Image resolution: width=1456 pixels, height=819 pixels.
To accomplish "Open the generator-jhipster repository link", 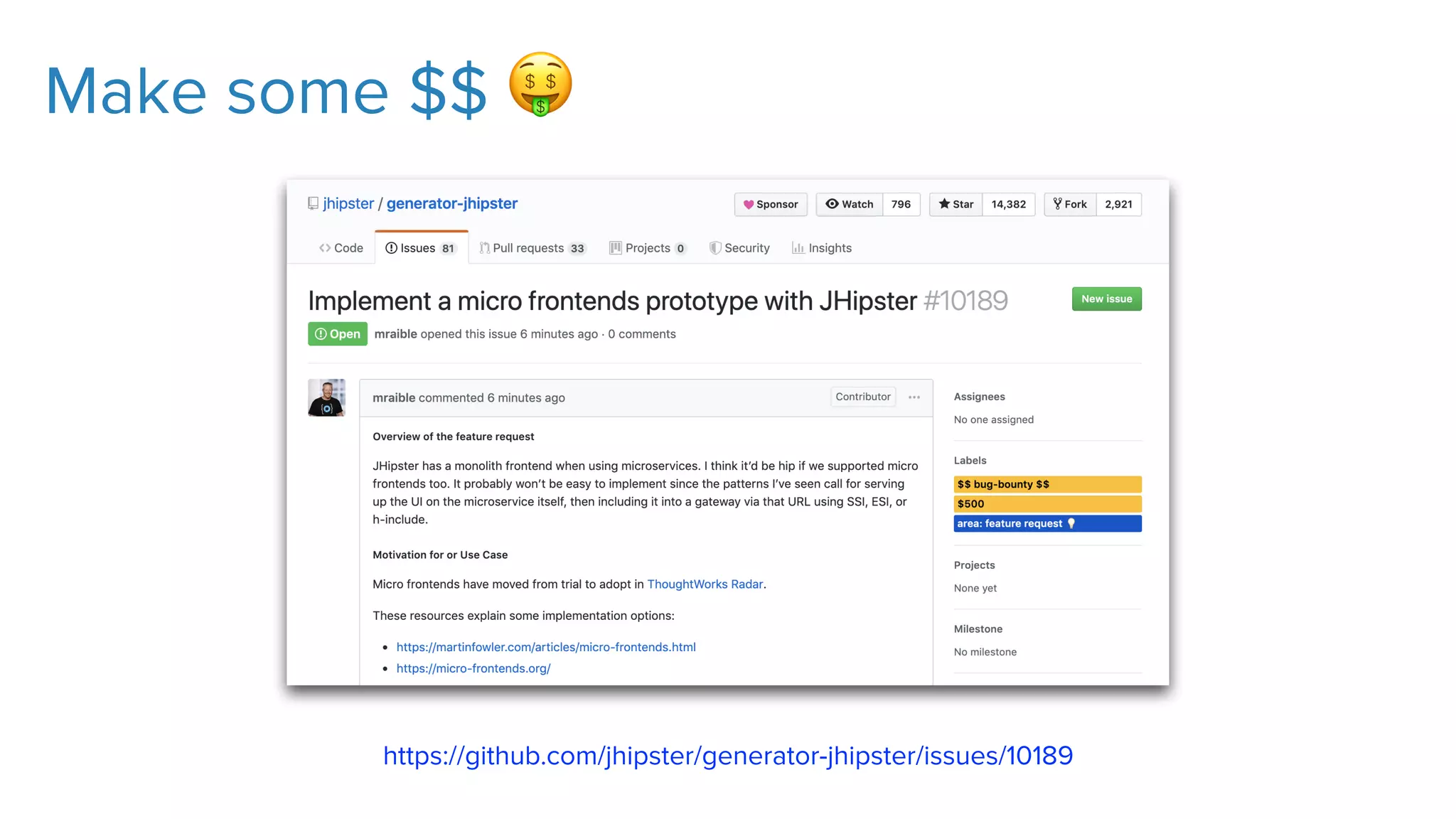I will [452, 203].
